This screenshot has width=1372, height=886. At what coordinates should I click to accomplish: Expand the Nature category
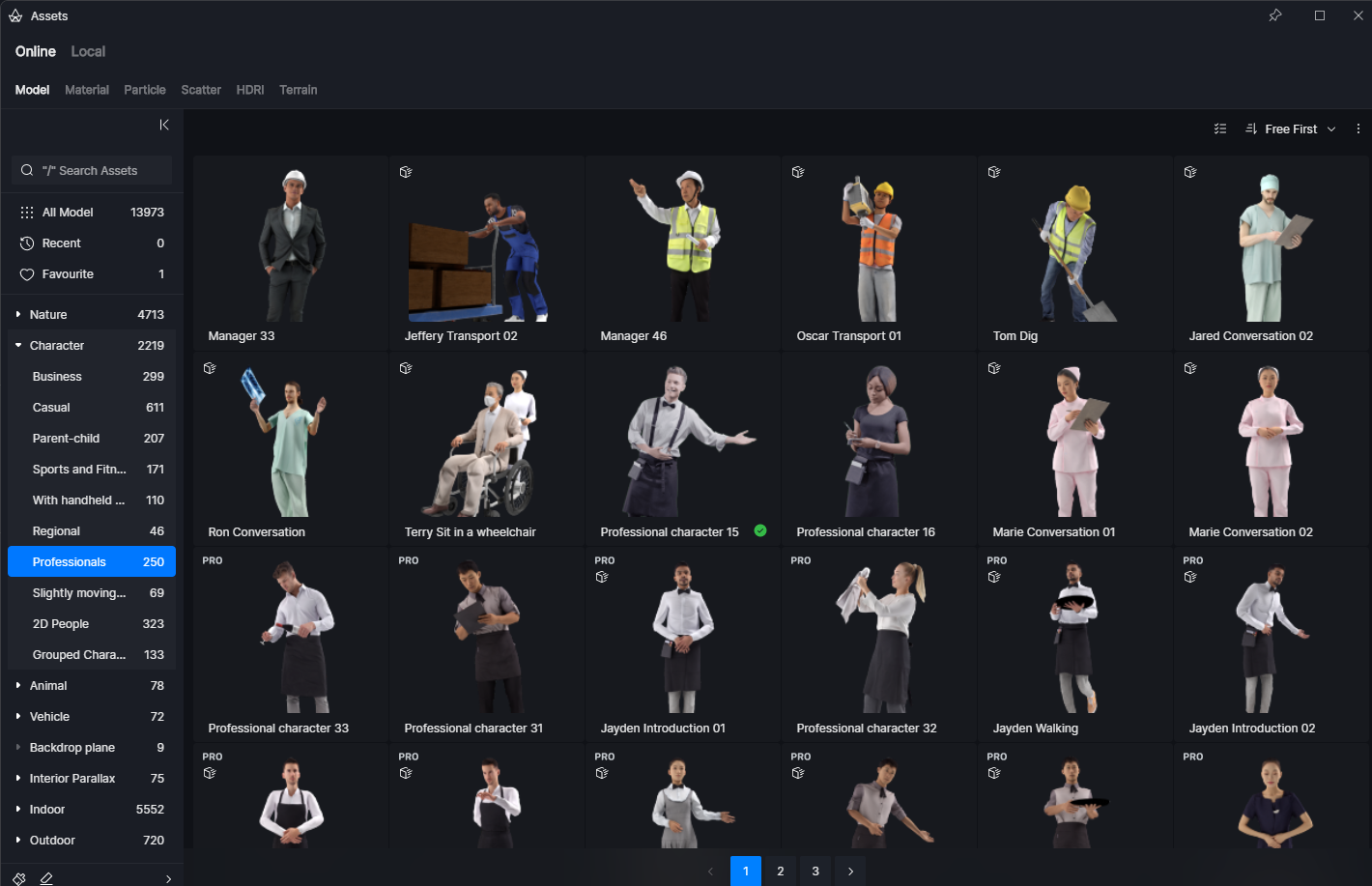pyautogui.click(x=18, y=314)
